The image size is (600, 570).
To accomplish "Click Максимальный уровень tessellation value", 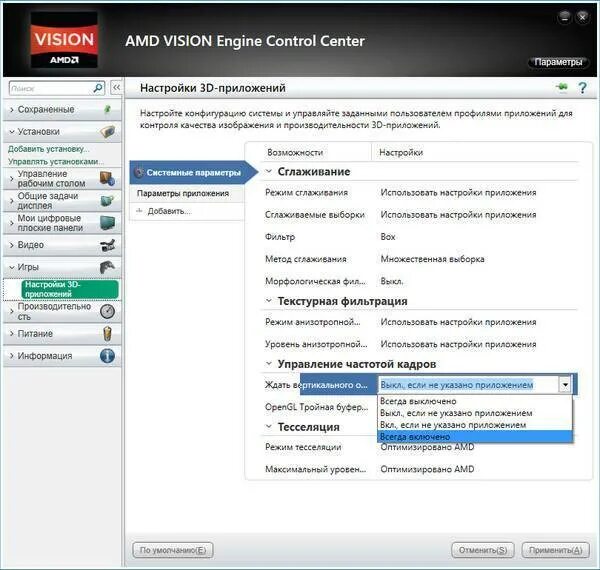I will 427,469.
